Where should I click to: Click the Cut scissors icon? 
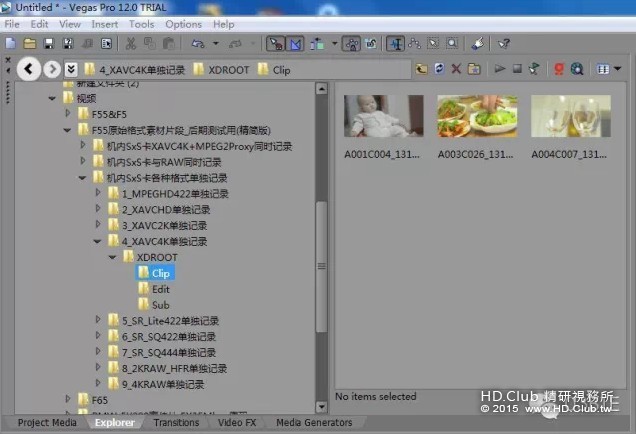[x=131, y=43]
